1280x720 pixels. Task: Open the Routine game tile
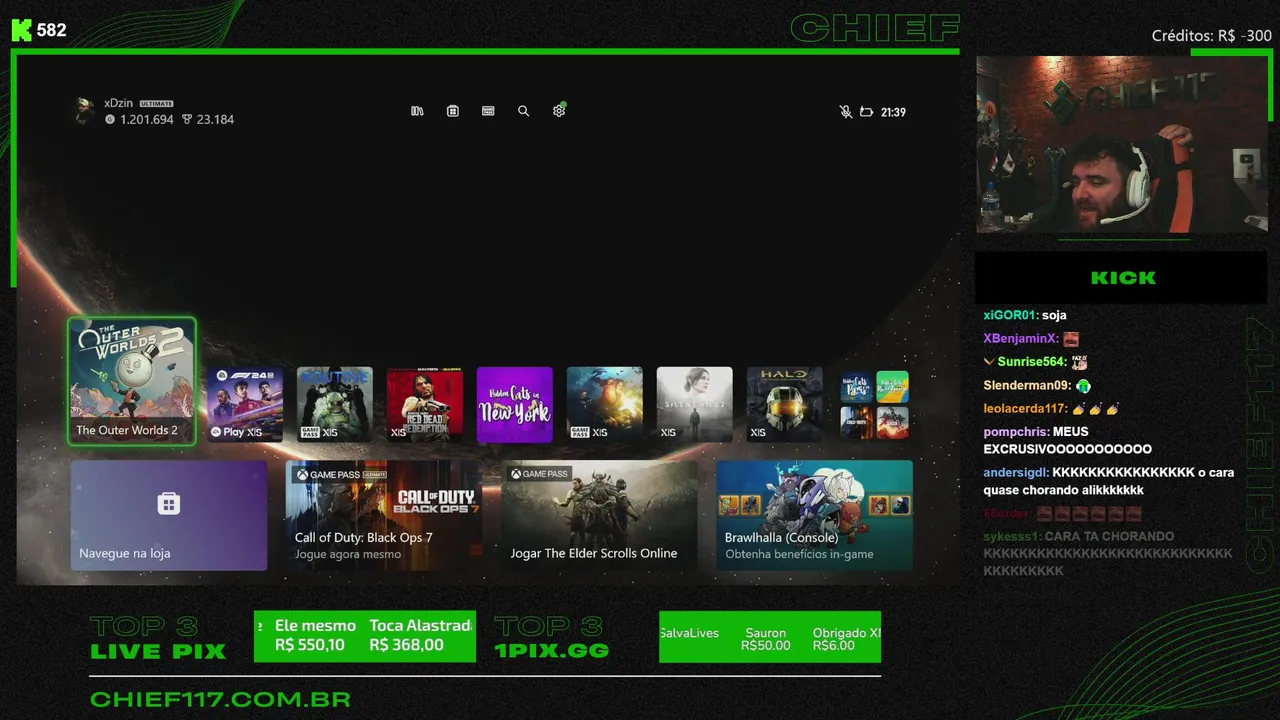point(335,404)
